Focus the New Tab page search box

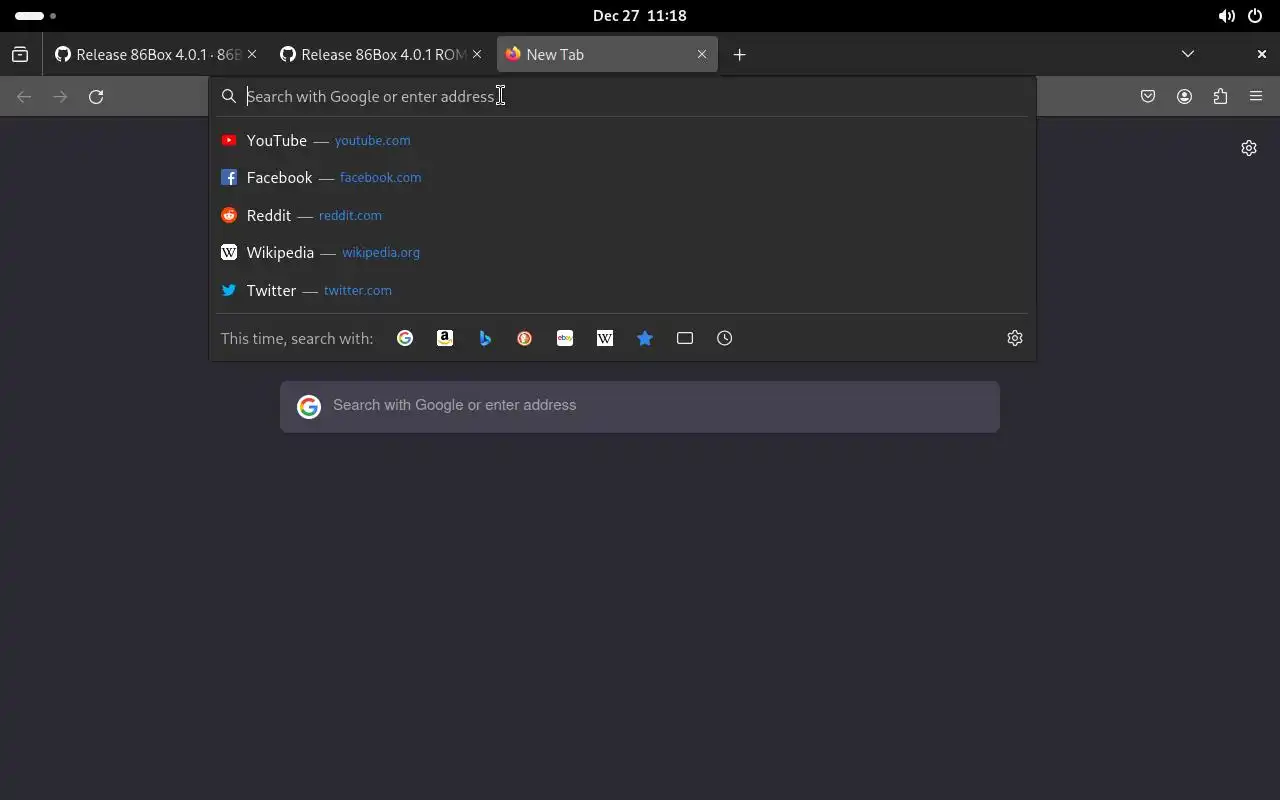tap(640, 406)
